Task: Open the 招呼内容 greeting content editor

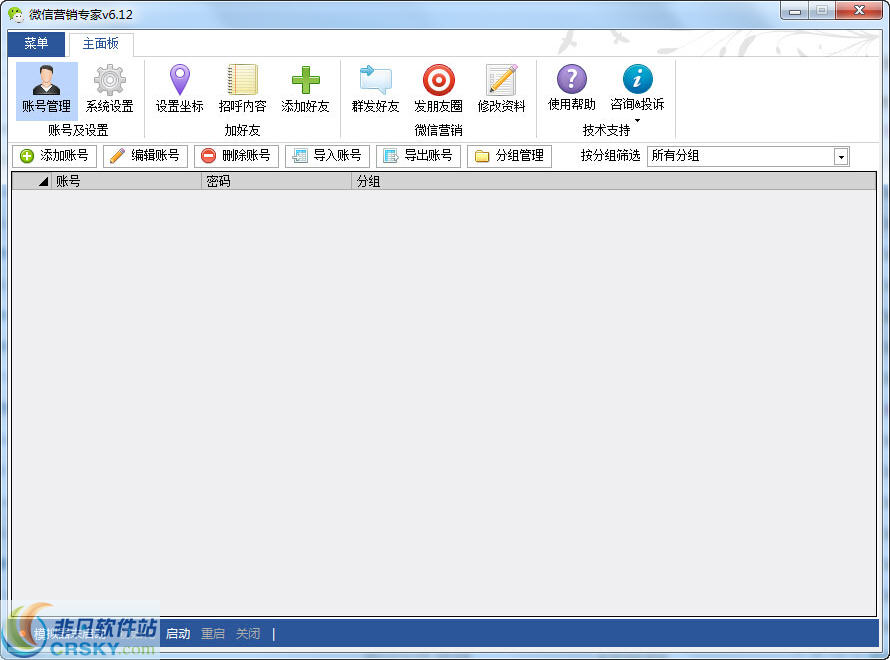Action: 242,88
